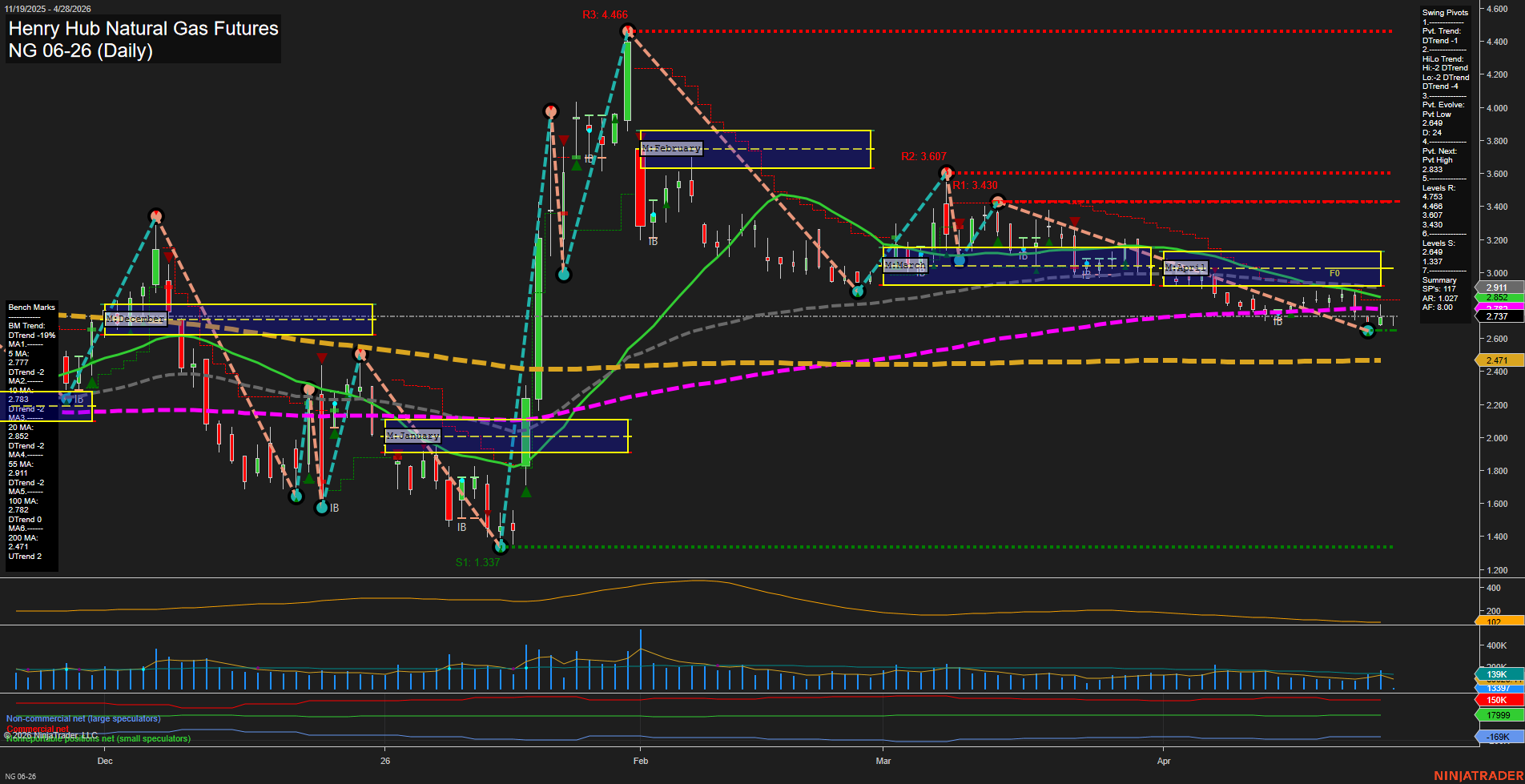Click the cyan 139K volume scale marker

point(1495,675)
